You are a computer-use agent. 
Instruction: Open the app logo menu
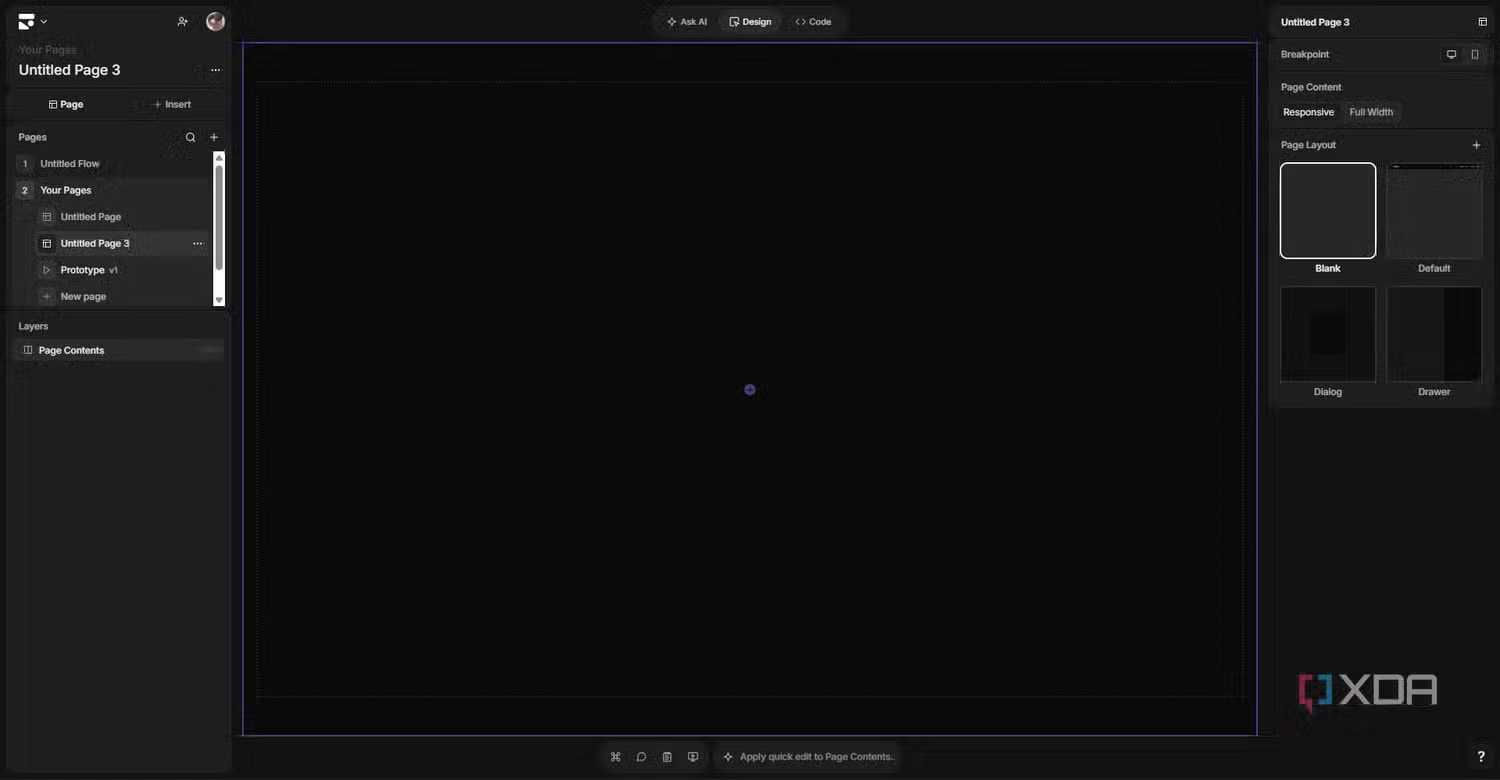32,21
